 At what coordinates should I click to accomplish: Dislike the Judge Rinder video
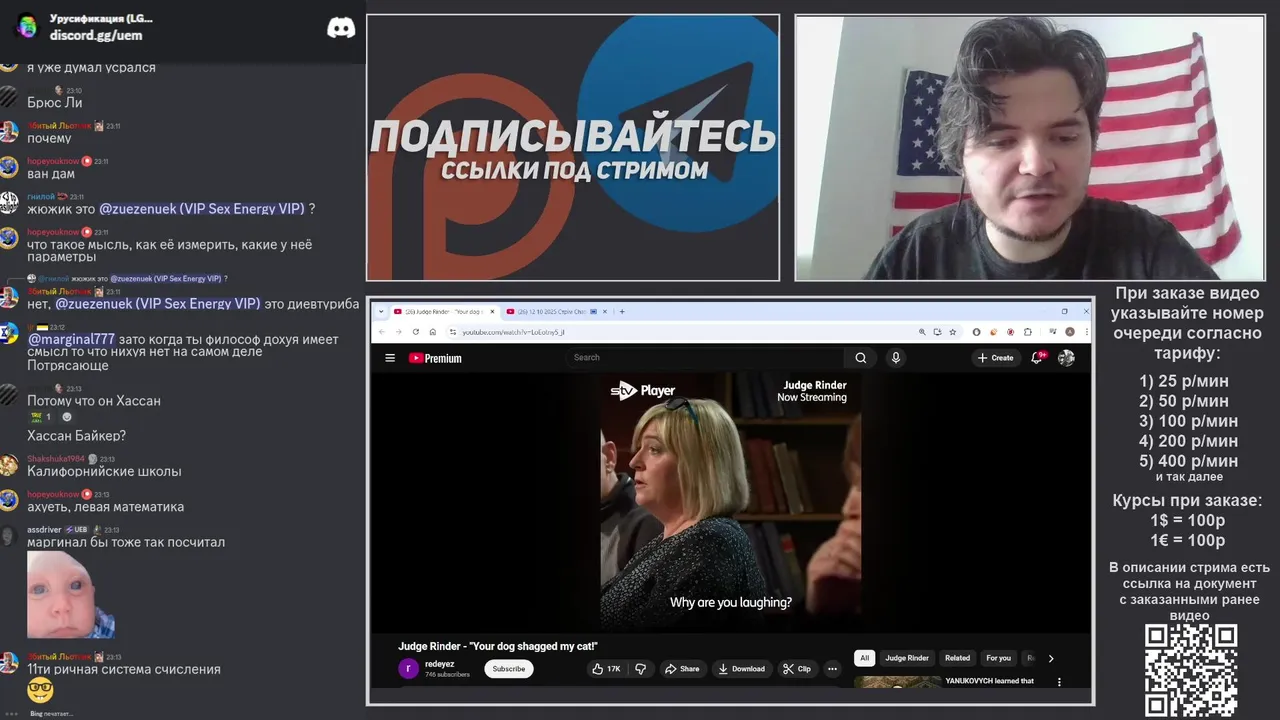coord(641,669)
